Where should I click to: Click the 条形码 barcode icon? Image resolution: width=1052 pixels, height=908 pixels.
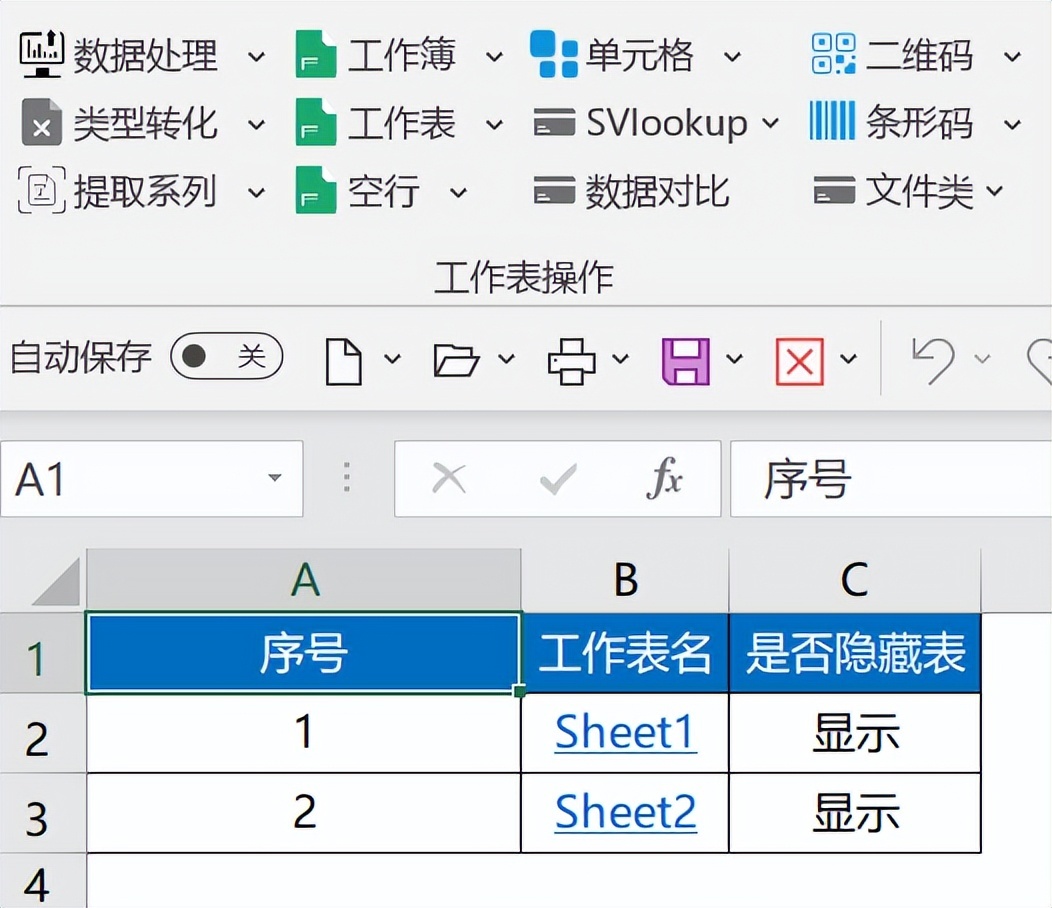tap(833, 122)
